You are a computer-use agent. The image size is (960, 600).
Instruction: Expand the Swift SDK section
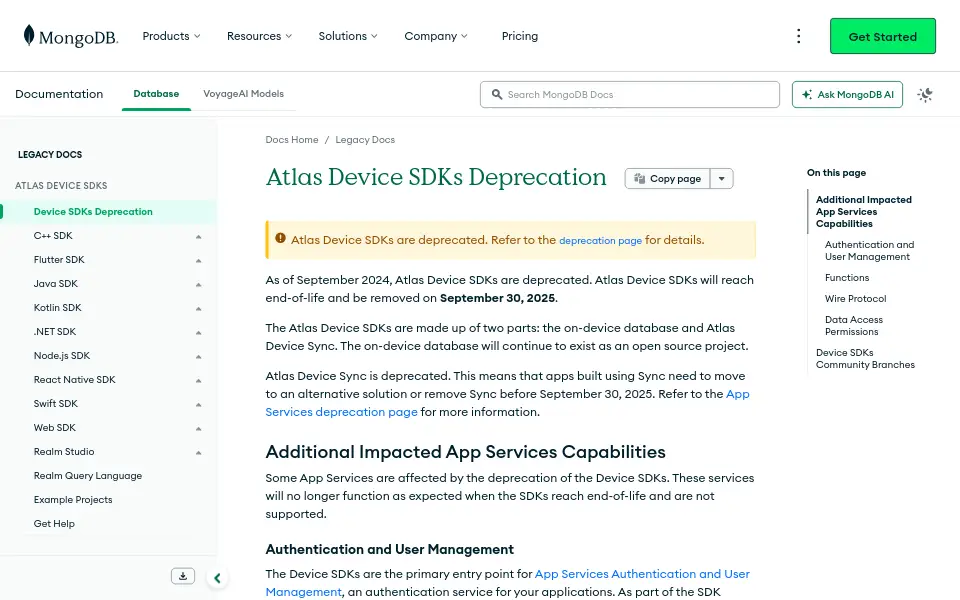click(198, 404)
